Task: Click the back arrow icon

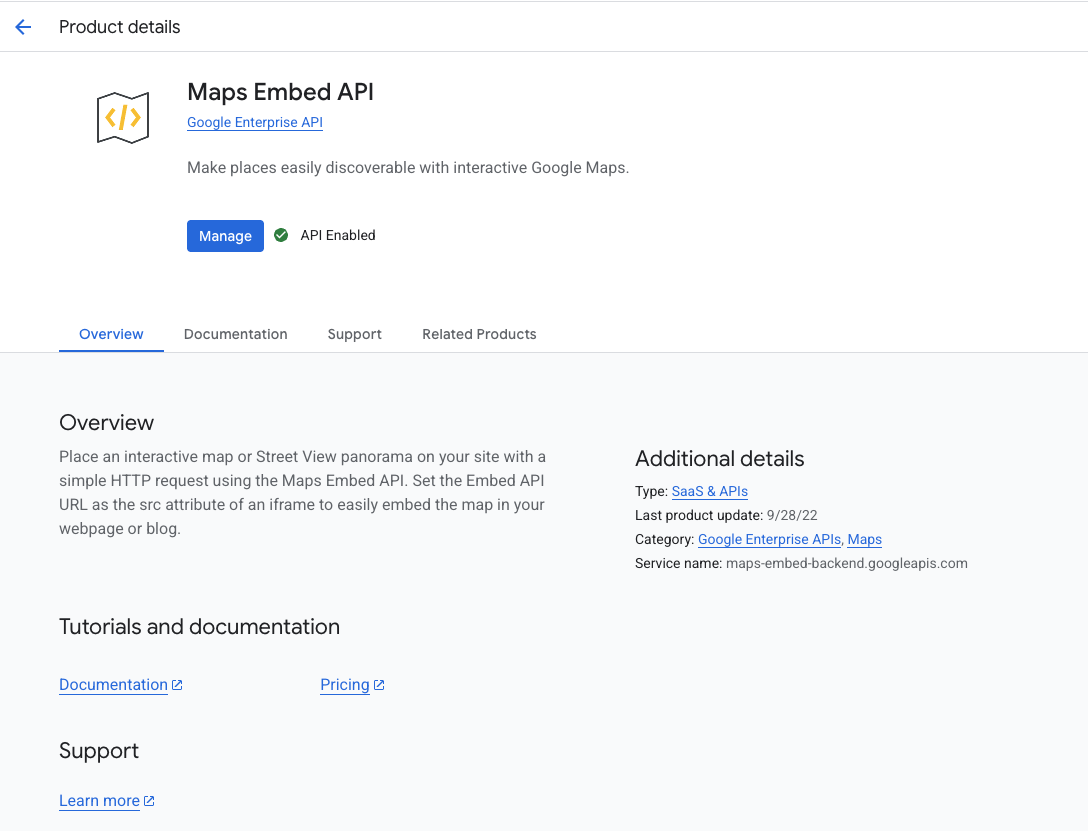Action: tap(23, 27)
